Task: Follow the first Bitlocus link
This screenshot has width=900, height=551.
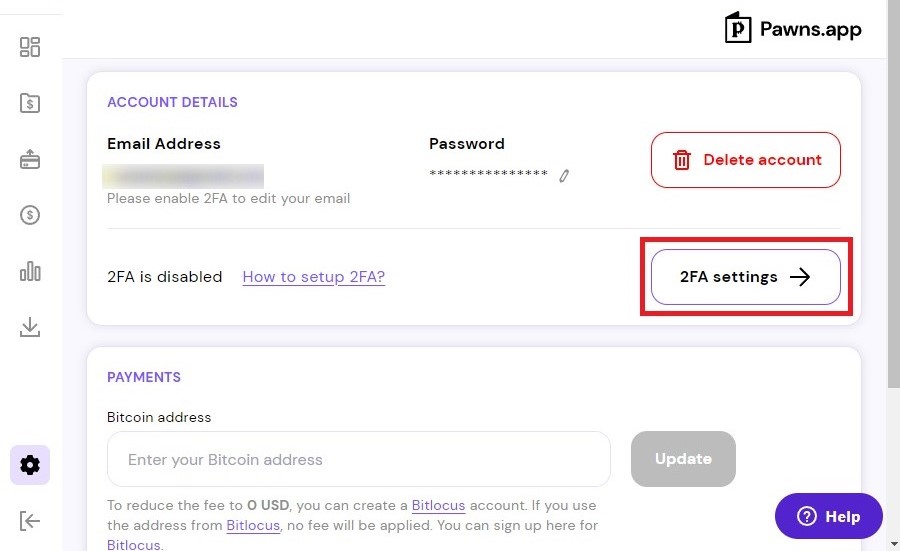Action: [x=439, y=506]
